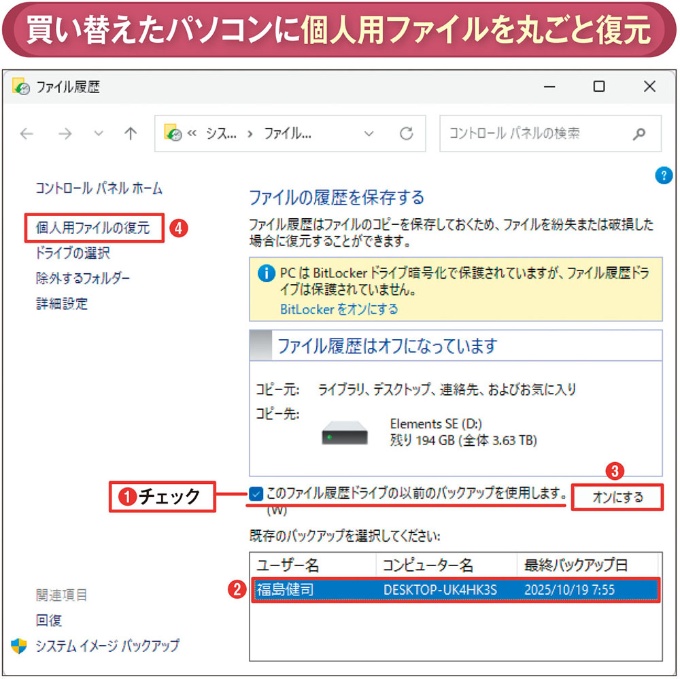Screen dimensions: 680x679
Task: Open help with the blue question mark
Action: pos(663,176)
